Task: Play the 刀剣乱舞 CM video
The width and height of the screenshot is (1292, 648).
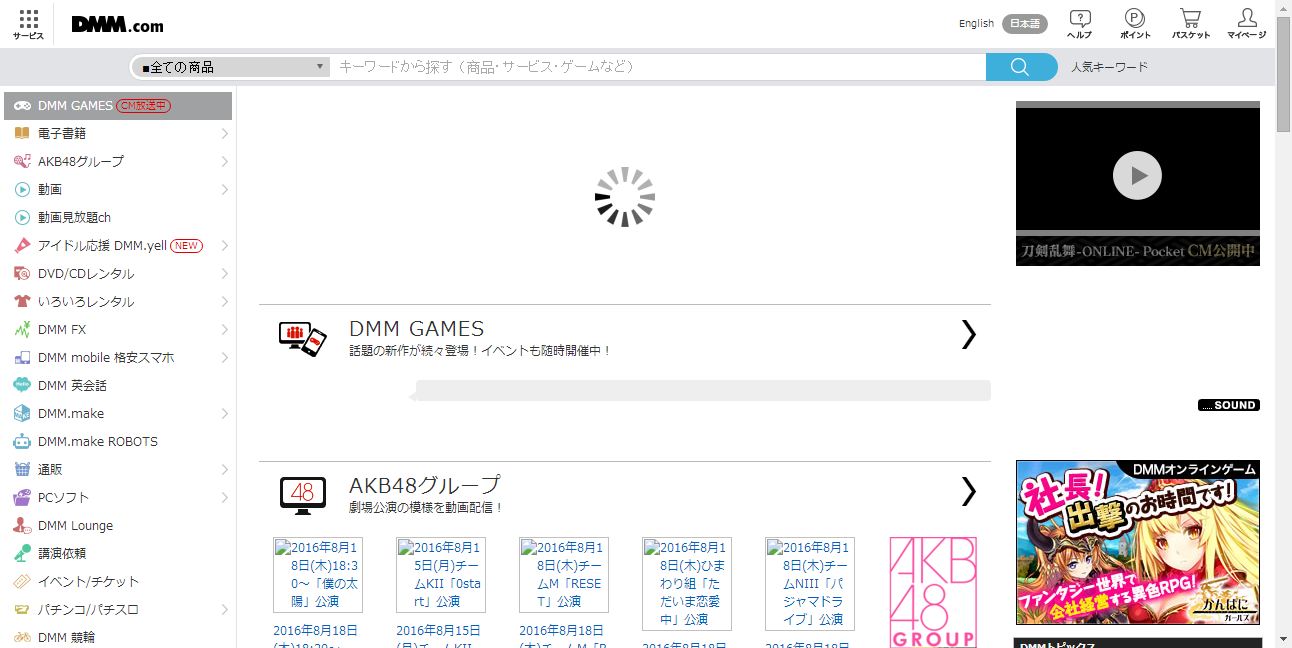Action: 1137,176
